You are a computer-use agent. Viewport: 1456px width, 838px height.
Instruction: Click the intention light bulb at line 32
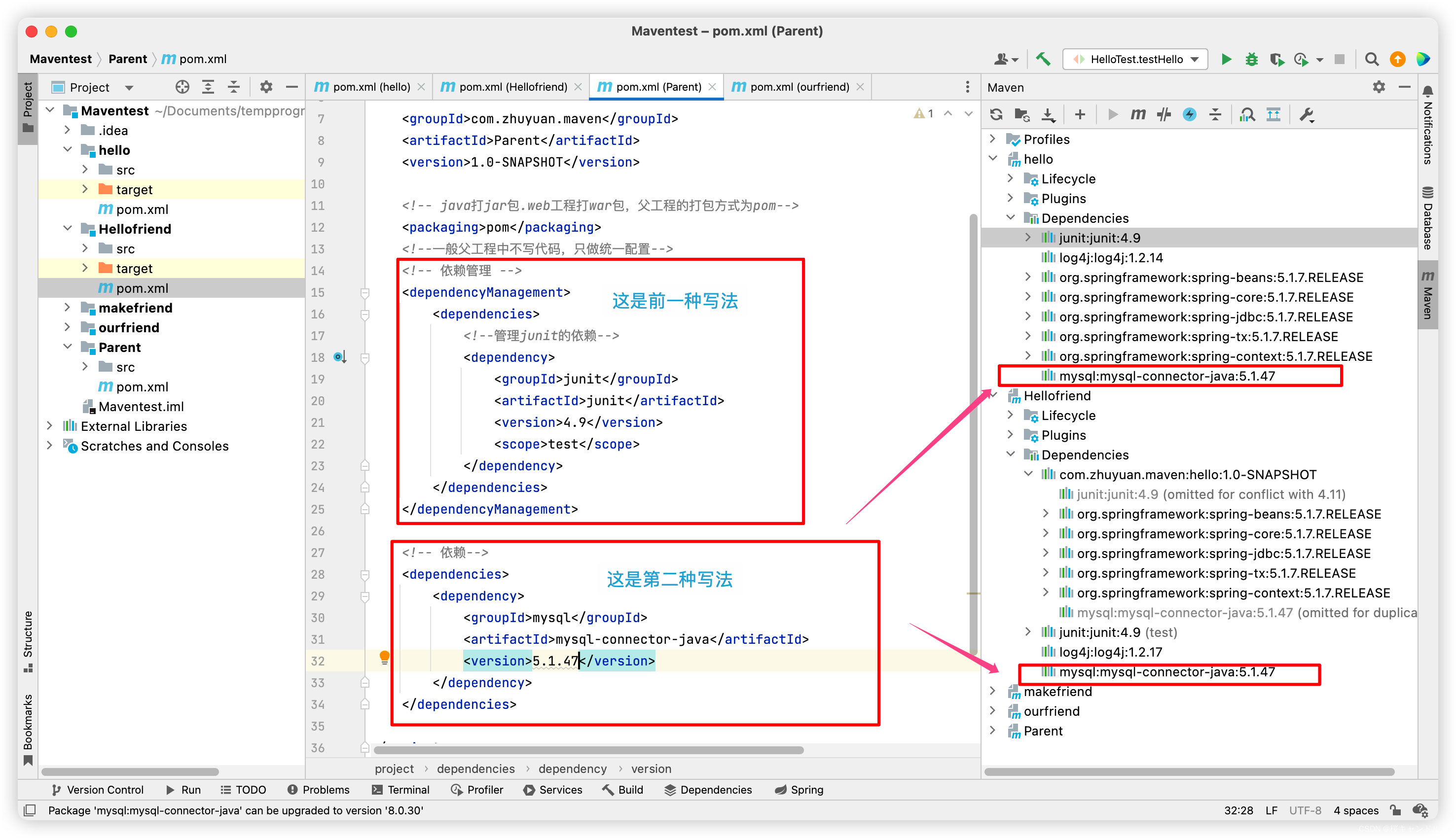click(385, 657)
